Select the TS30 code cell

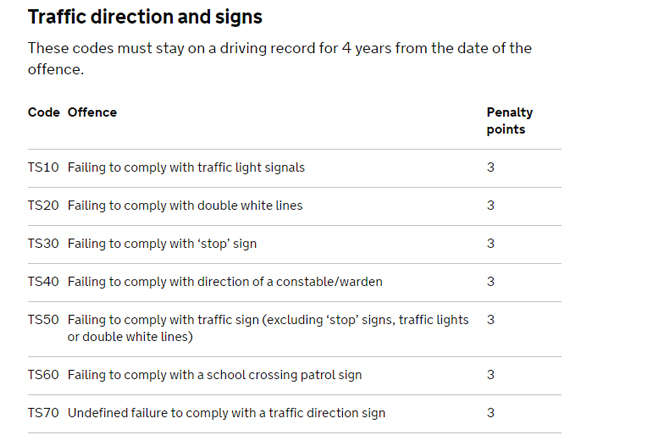coord(43,243)
